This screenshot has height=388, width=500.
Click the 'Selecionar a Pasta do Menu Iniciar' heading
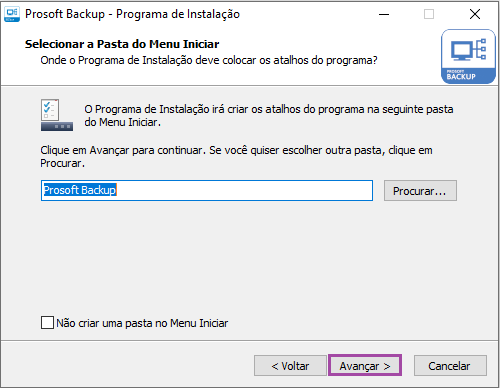(122, 44)
